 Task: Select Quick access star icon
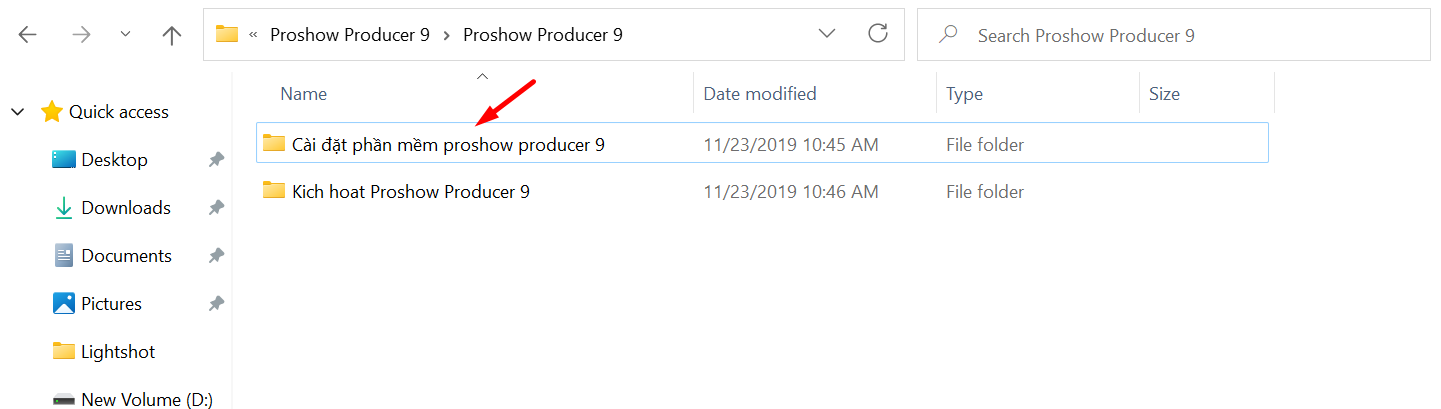click(x=52, y=112)
